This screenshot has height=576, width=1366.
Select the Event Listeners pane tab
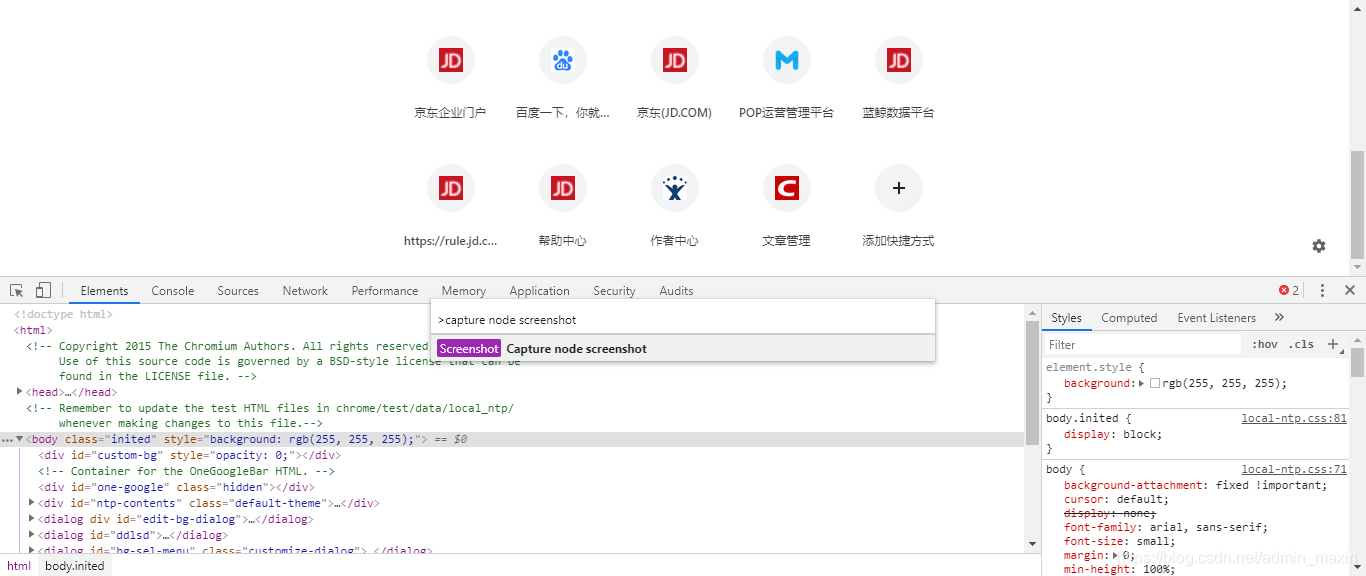(1216, 318)
